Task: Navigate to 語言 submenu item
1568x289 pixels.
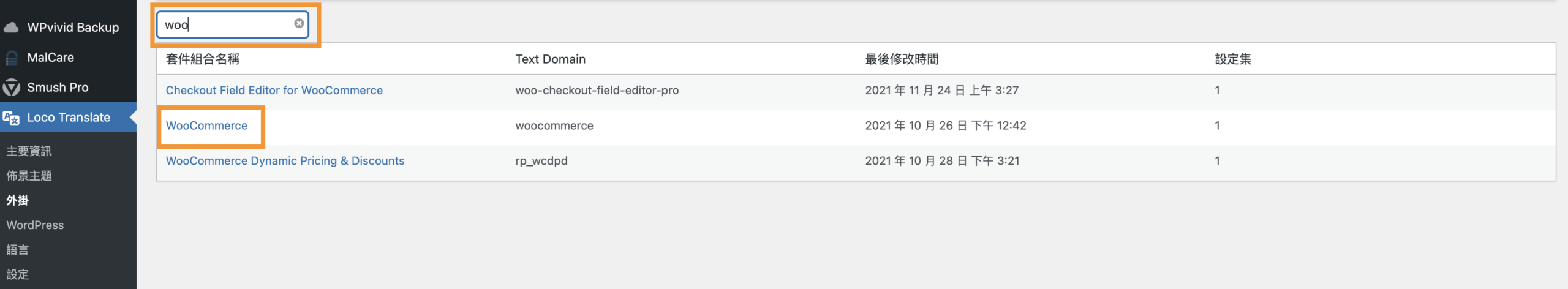Action: (x=18, y=250)
